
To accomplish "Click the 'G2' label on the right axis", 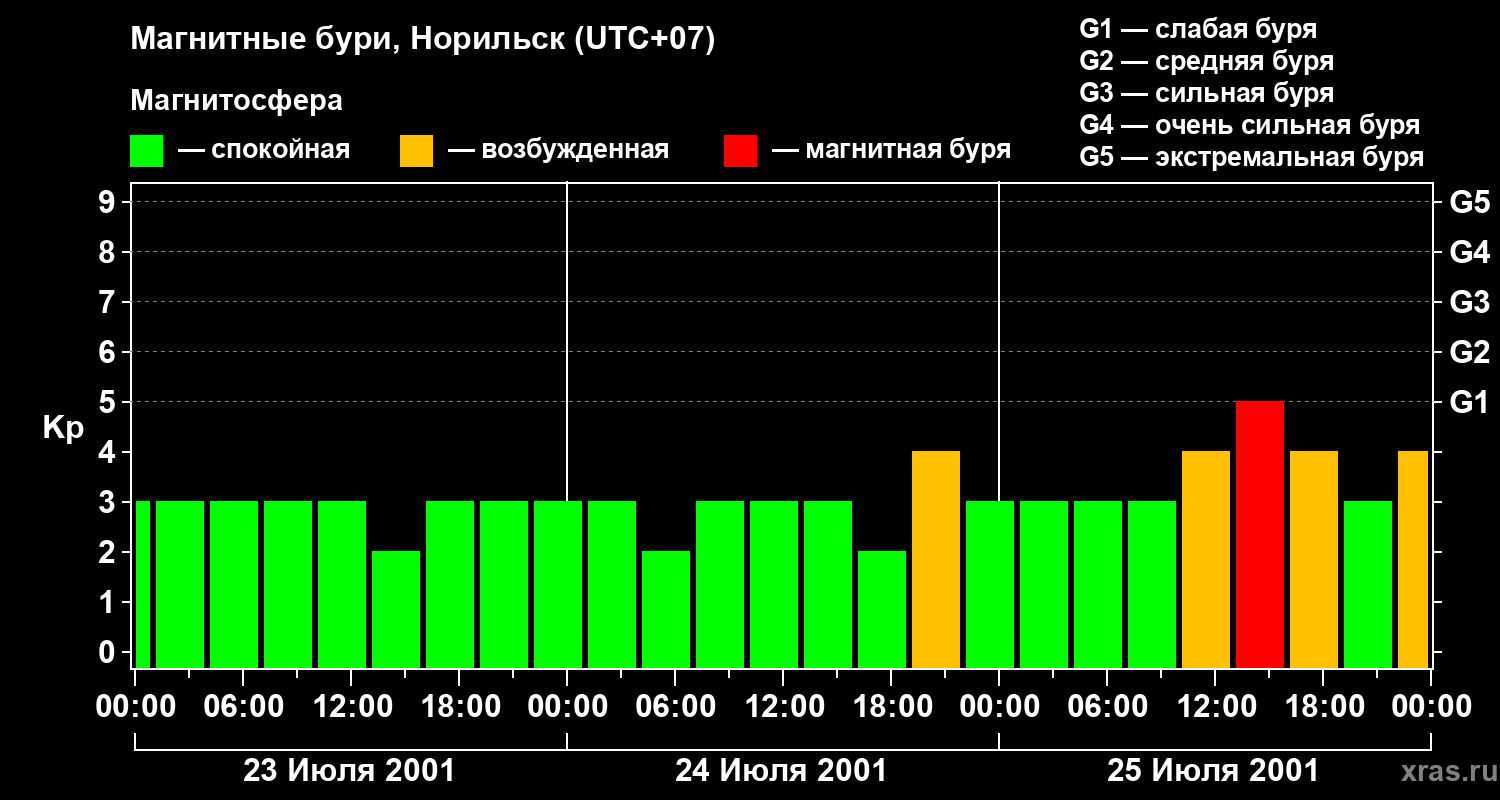I will coord(1469,352).
